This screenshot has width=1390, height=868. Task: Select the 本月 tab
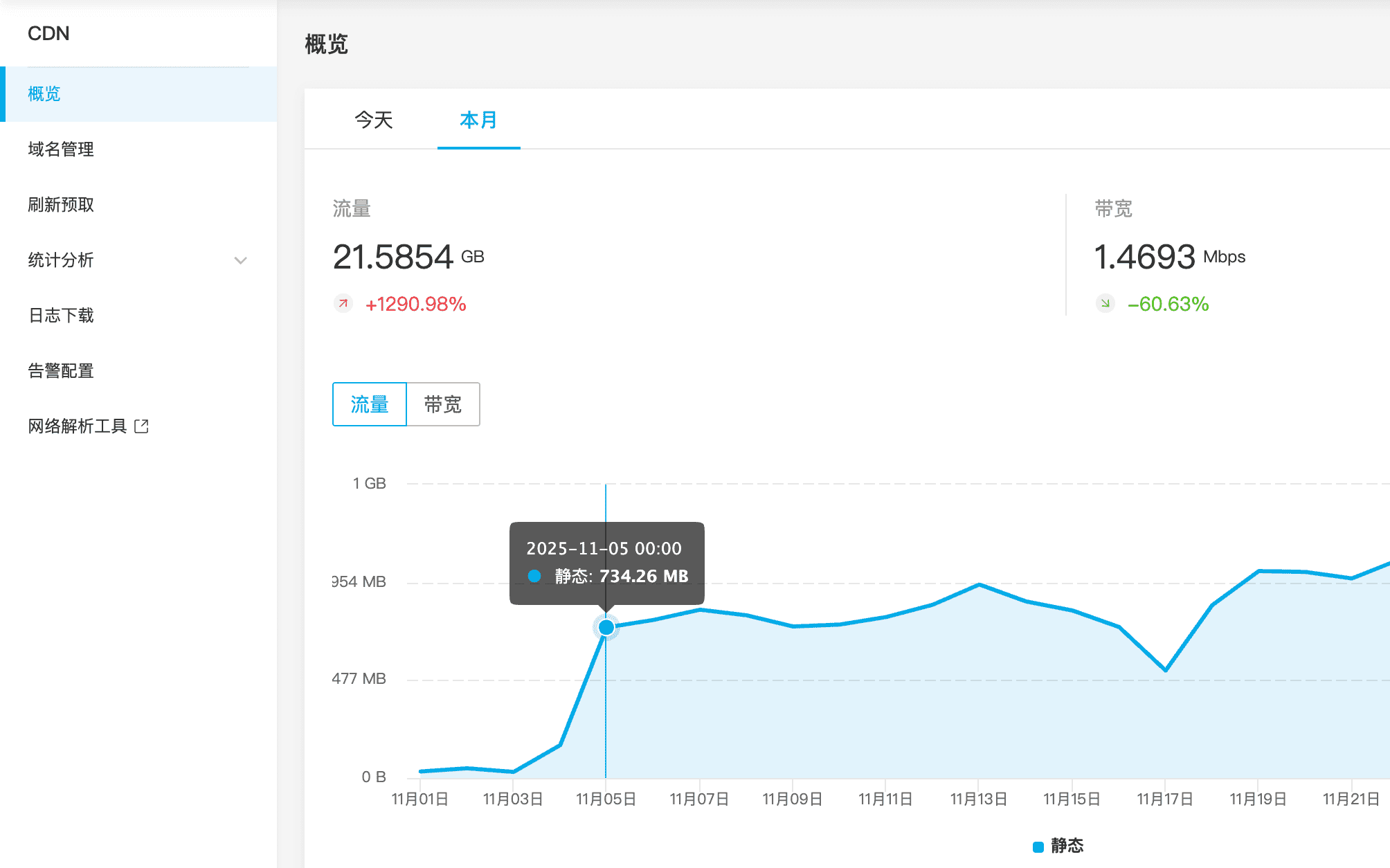(478, 120)
